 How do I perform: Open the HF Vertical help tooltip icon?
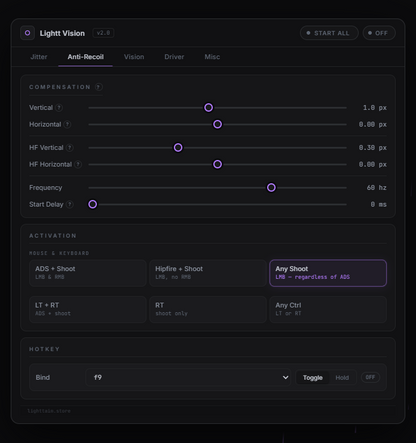[x=70, y=148]
